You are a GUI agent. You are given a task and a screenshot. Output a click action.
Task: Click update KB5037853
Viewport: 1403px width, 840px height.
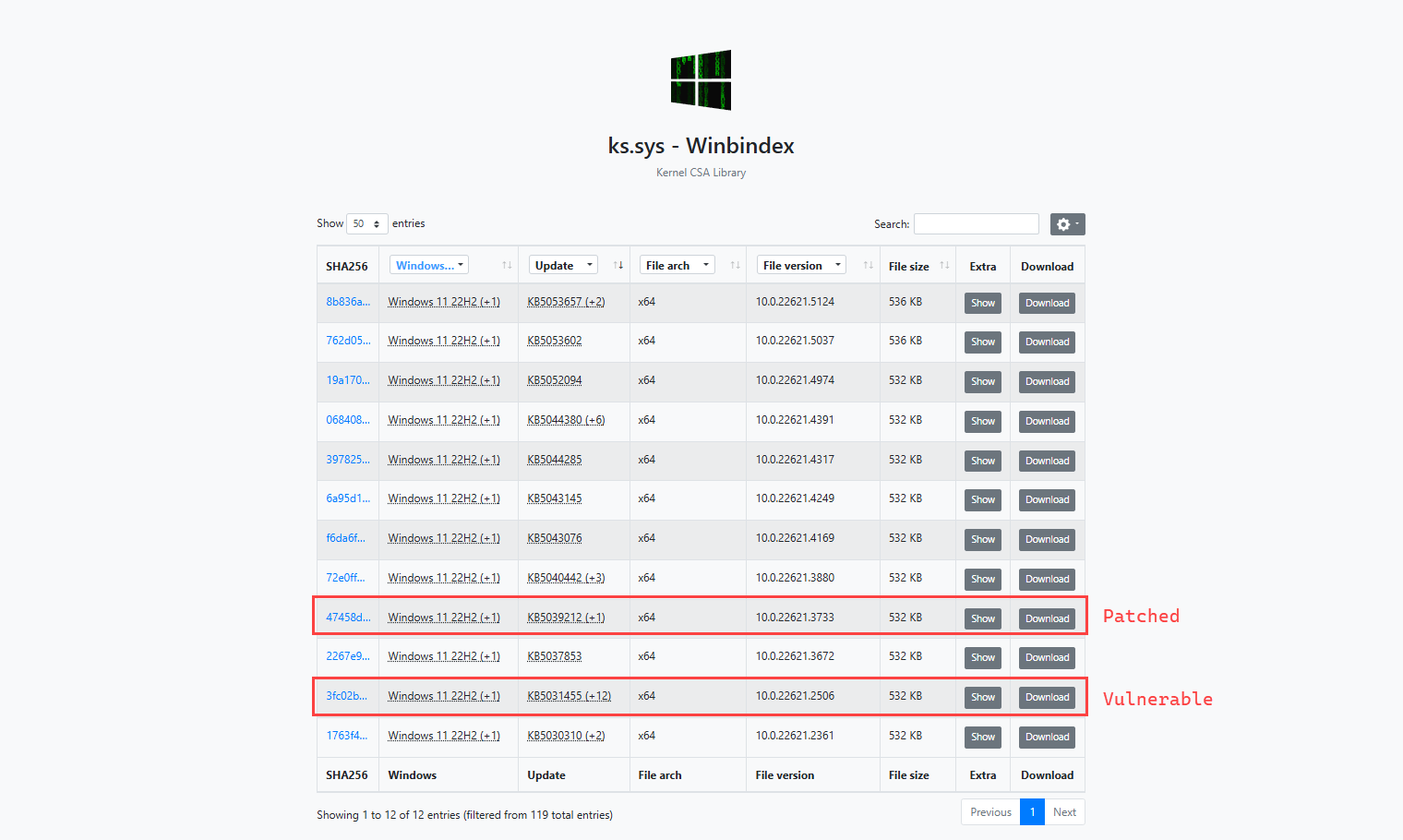point(555,656)
